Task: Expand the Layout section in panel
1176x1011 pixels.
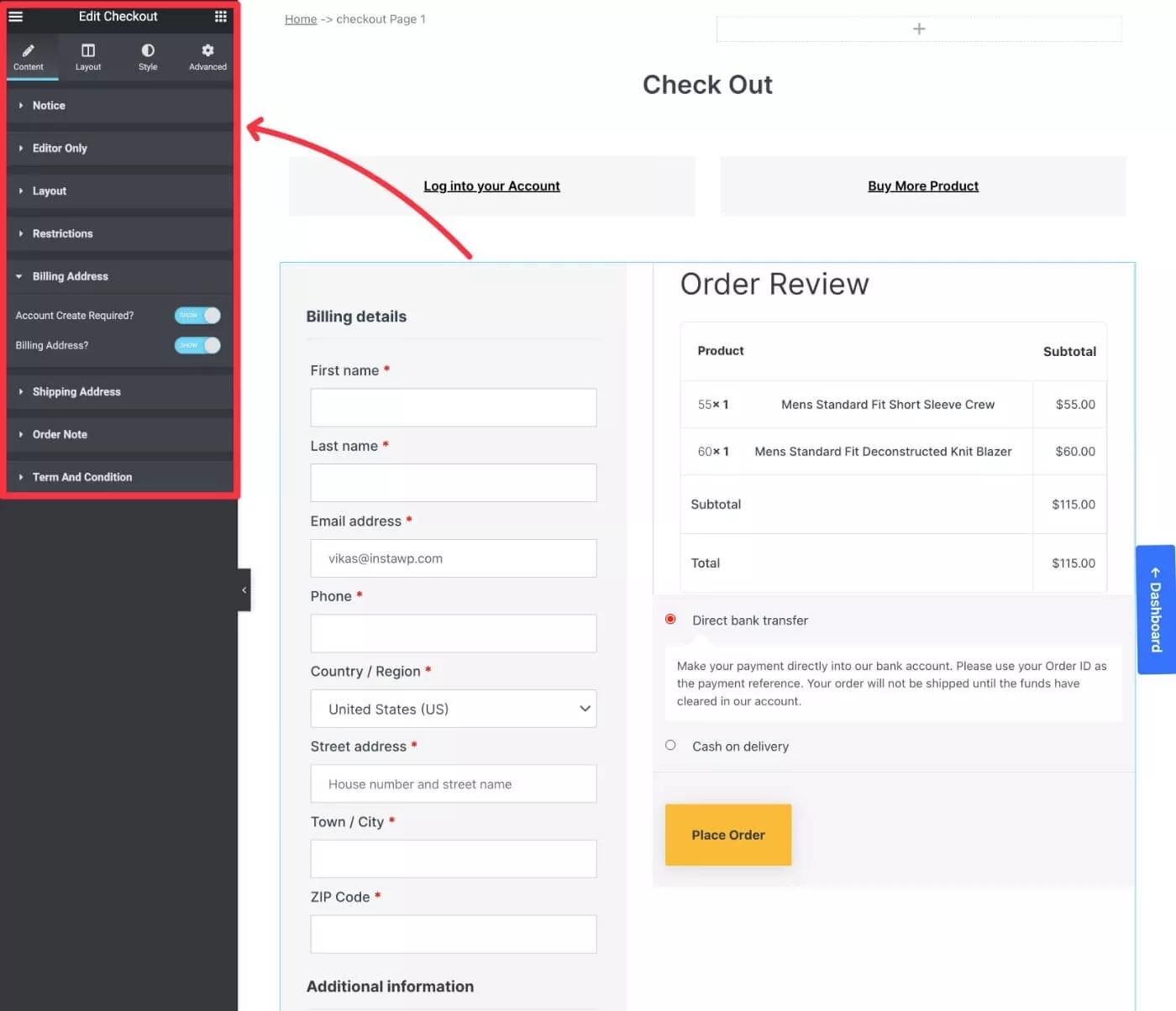Action: pyautogui.click(x=120, y=191)
